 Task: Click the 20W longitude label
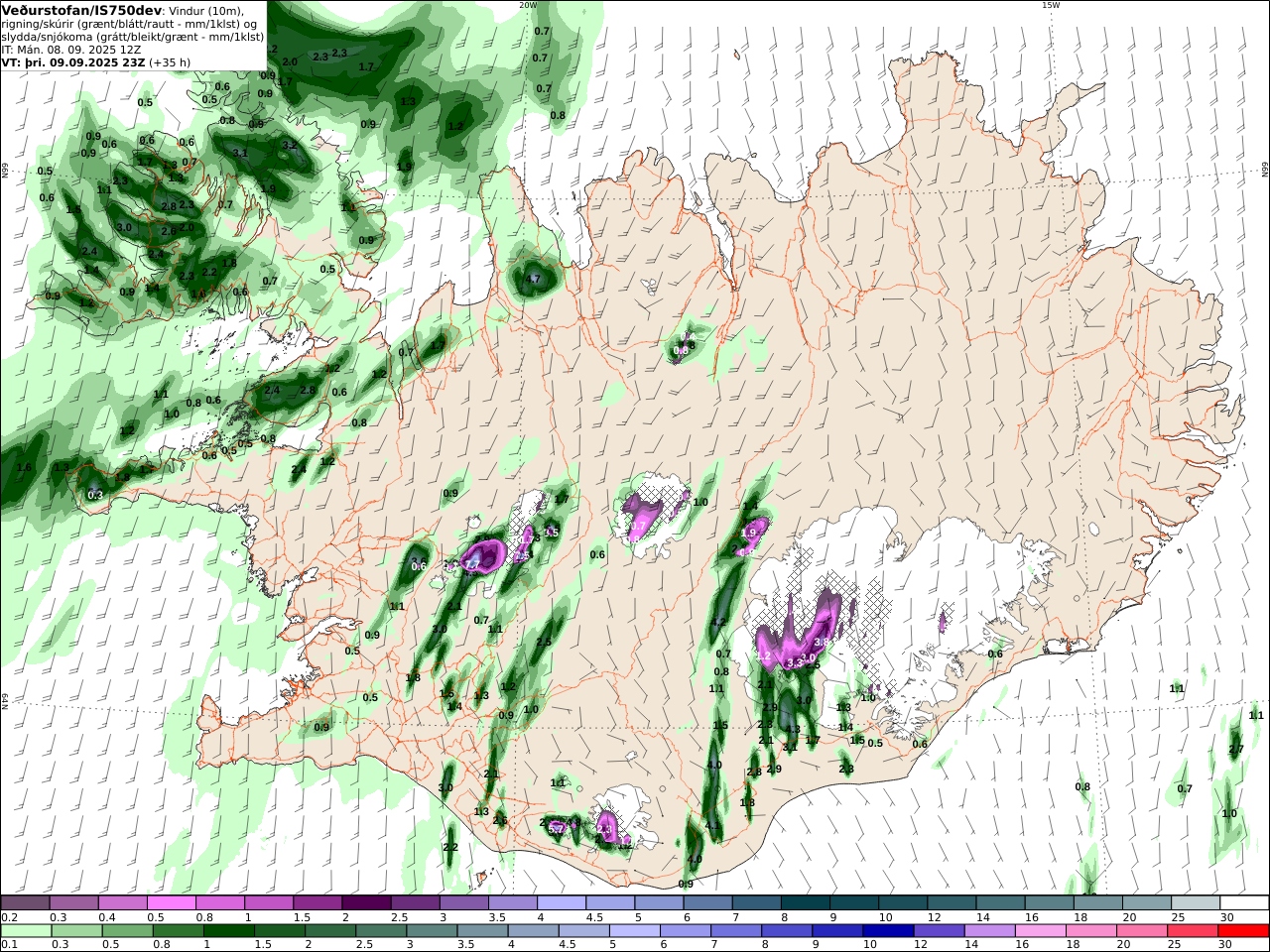[x=527, y=5]
